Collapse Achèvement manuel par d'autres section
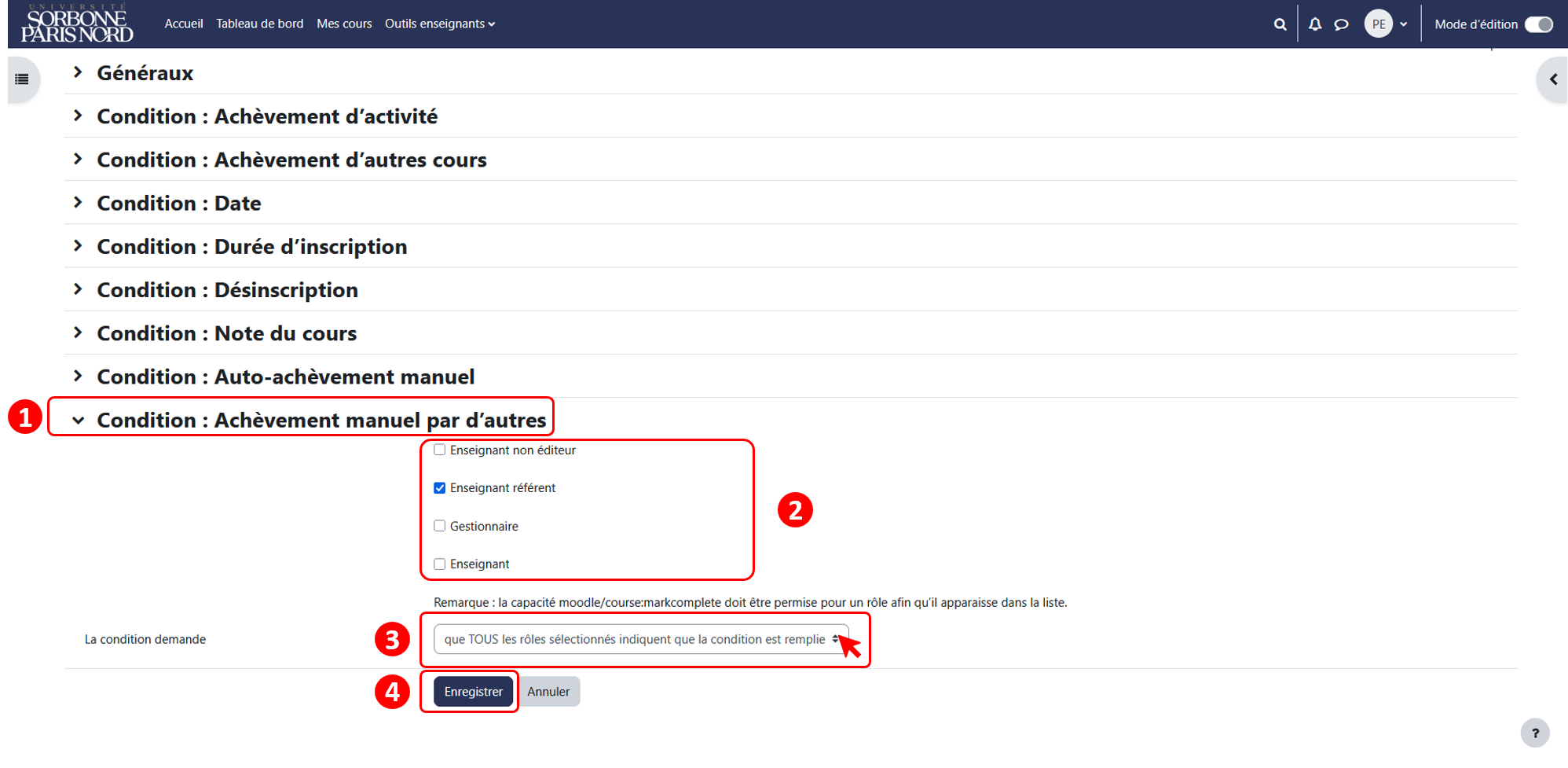The image size is (1568, 768). [78, 420]
